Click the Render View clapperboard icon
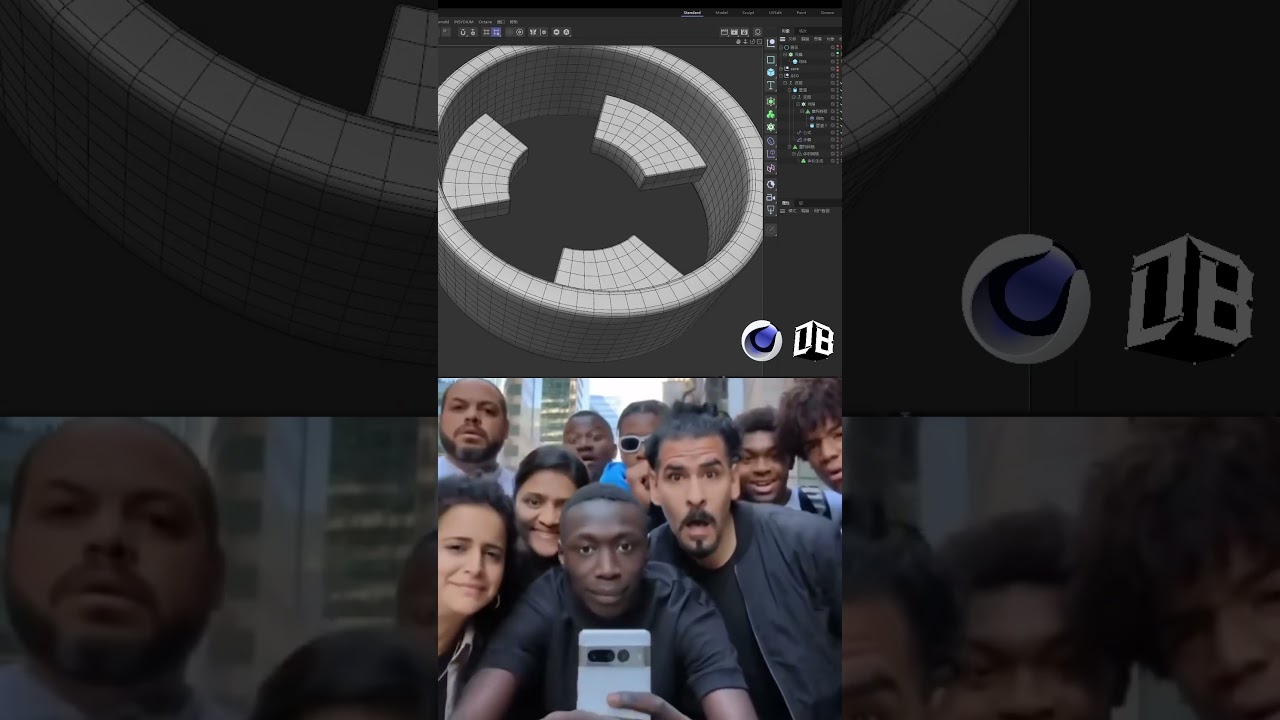 pyautogui.click(x=724, y=32)
